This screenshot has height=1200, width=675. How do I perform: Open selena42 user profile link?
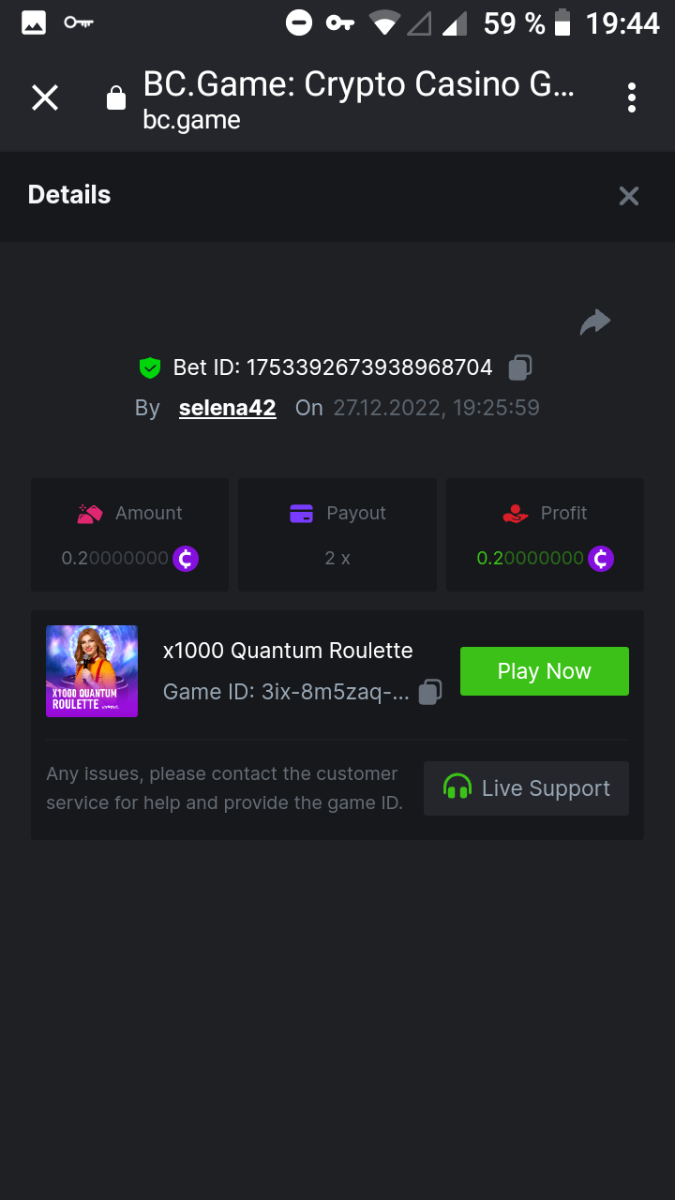coord(227,408)
